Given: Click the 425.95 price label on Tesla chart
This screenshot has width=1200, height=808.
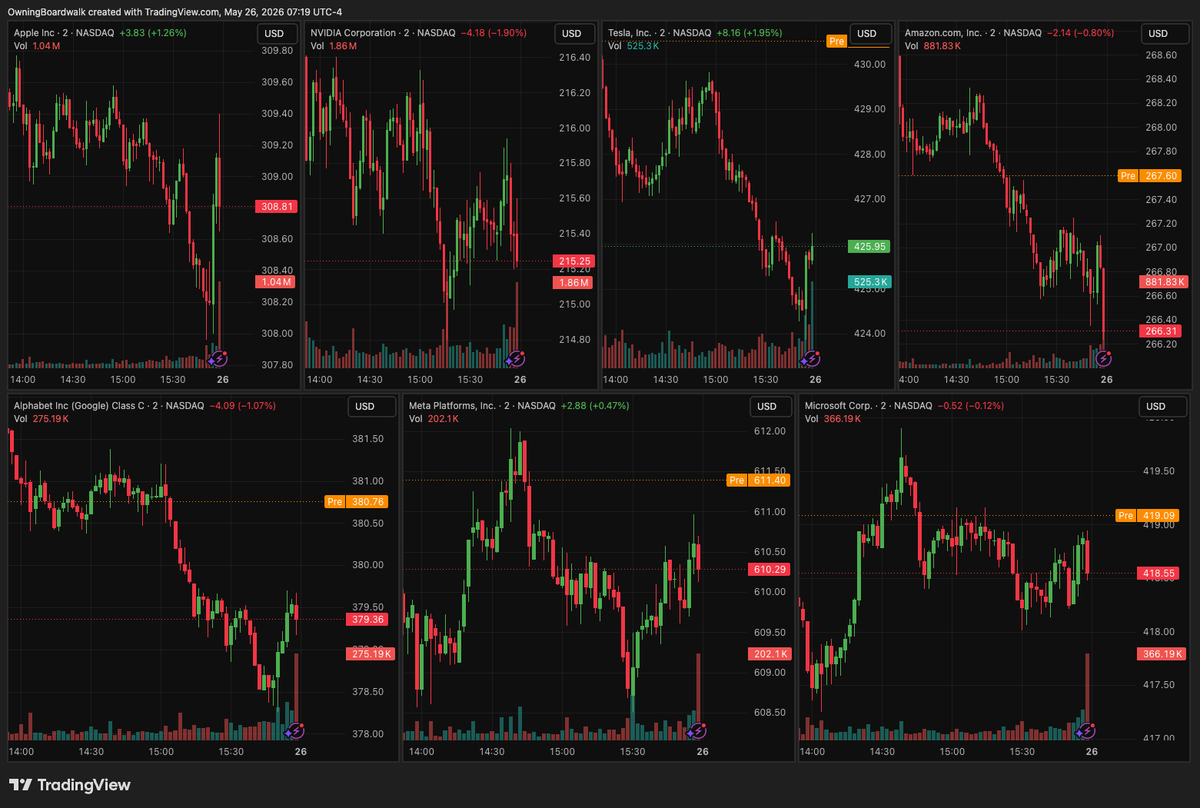Looking at the screenshot, I should (868, 246).
